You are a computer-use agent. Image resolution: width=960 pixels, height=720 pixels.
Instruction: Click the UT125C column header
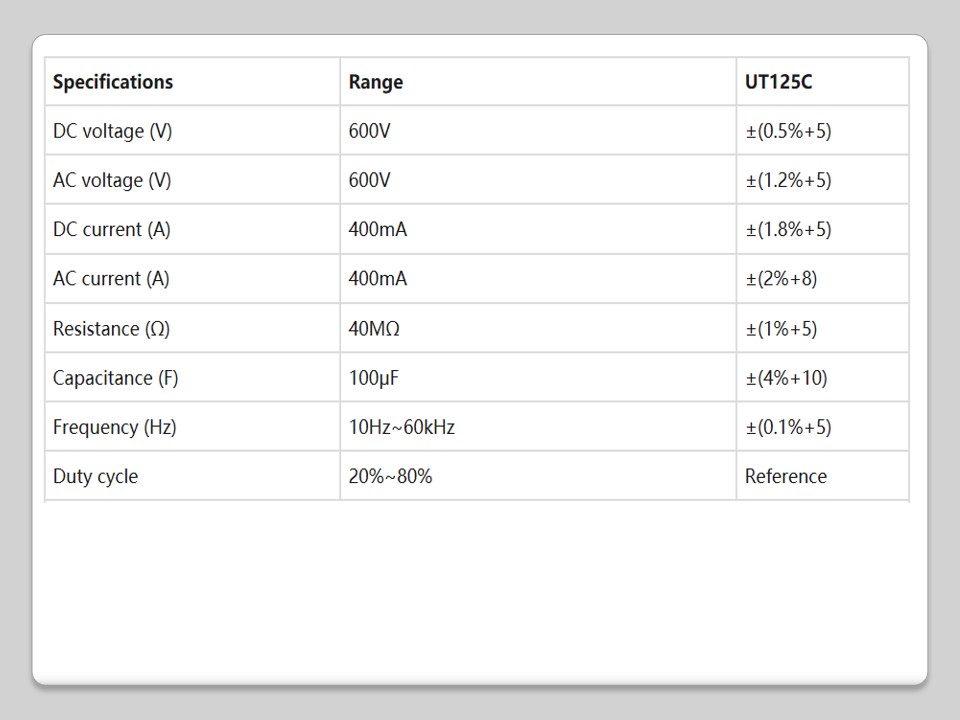click(778, 82)
